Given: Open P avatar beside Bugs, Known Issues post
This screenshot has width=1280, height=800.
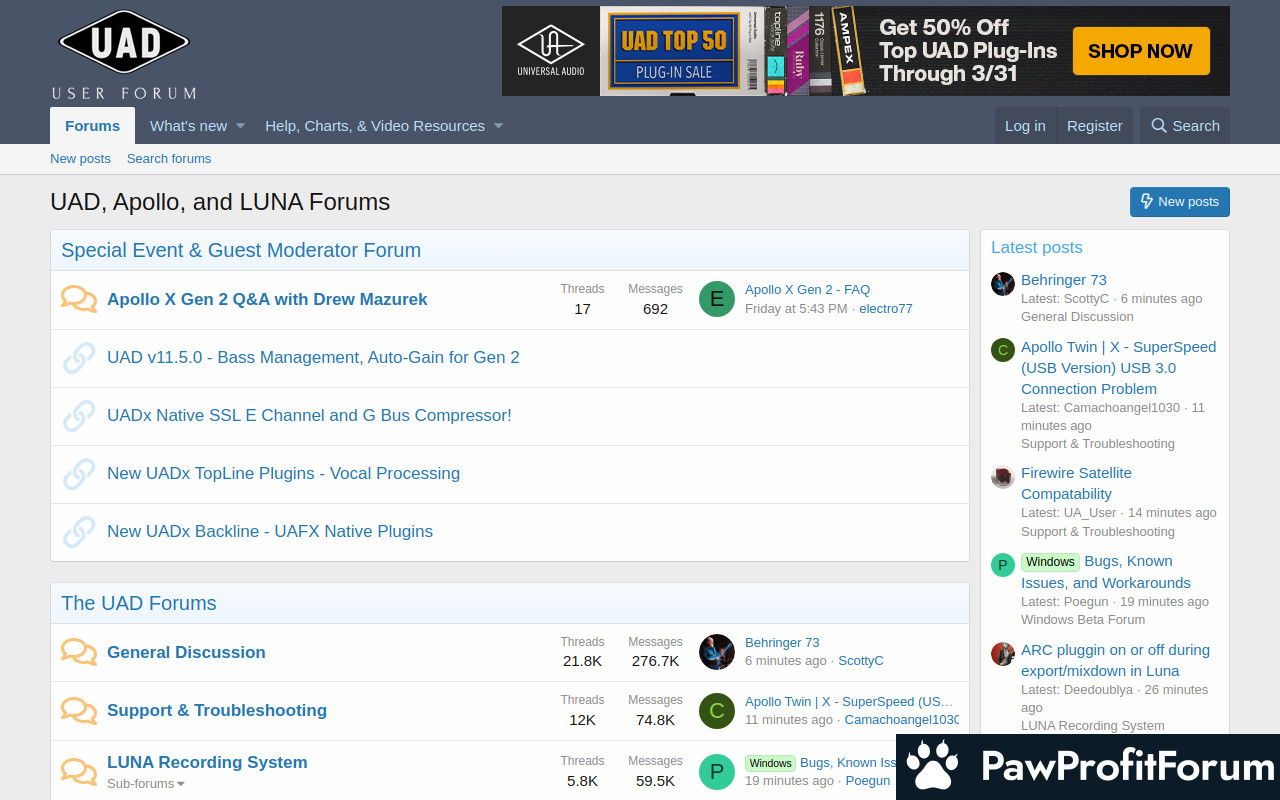Looking at the screenshot, I should 1003,565.
